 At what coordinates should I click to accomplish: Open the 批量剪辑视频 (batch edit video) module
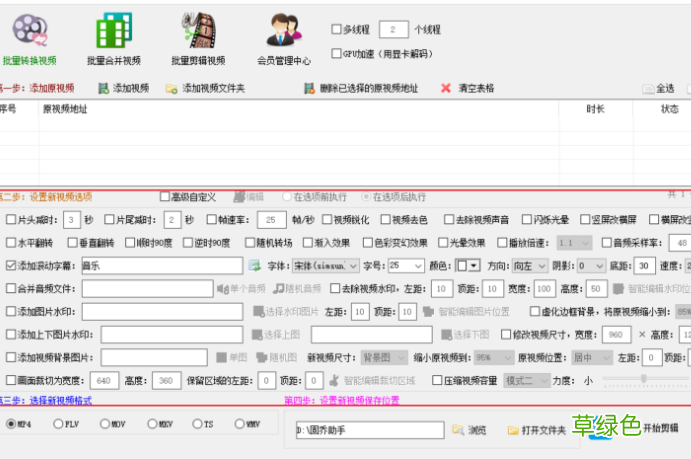pos(197,38)
